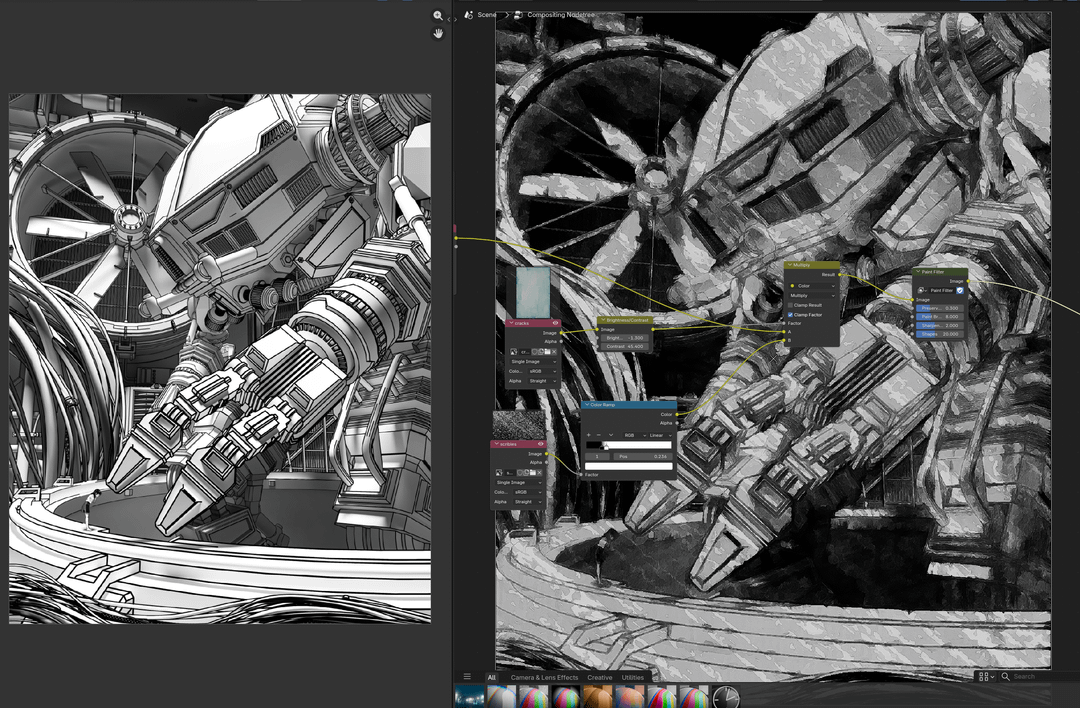Viewport: 1080px width, 708px height.
Task: Open the Multiply blend mode dropdown
Action: [x=813, y=295]
